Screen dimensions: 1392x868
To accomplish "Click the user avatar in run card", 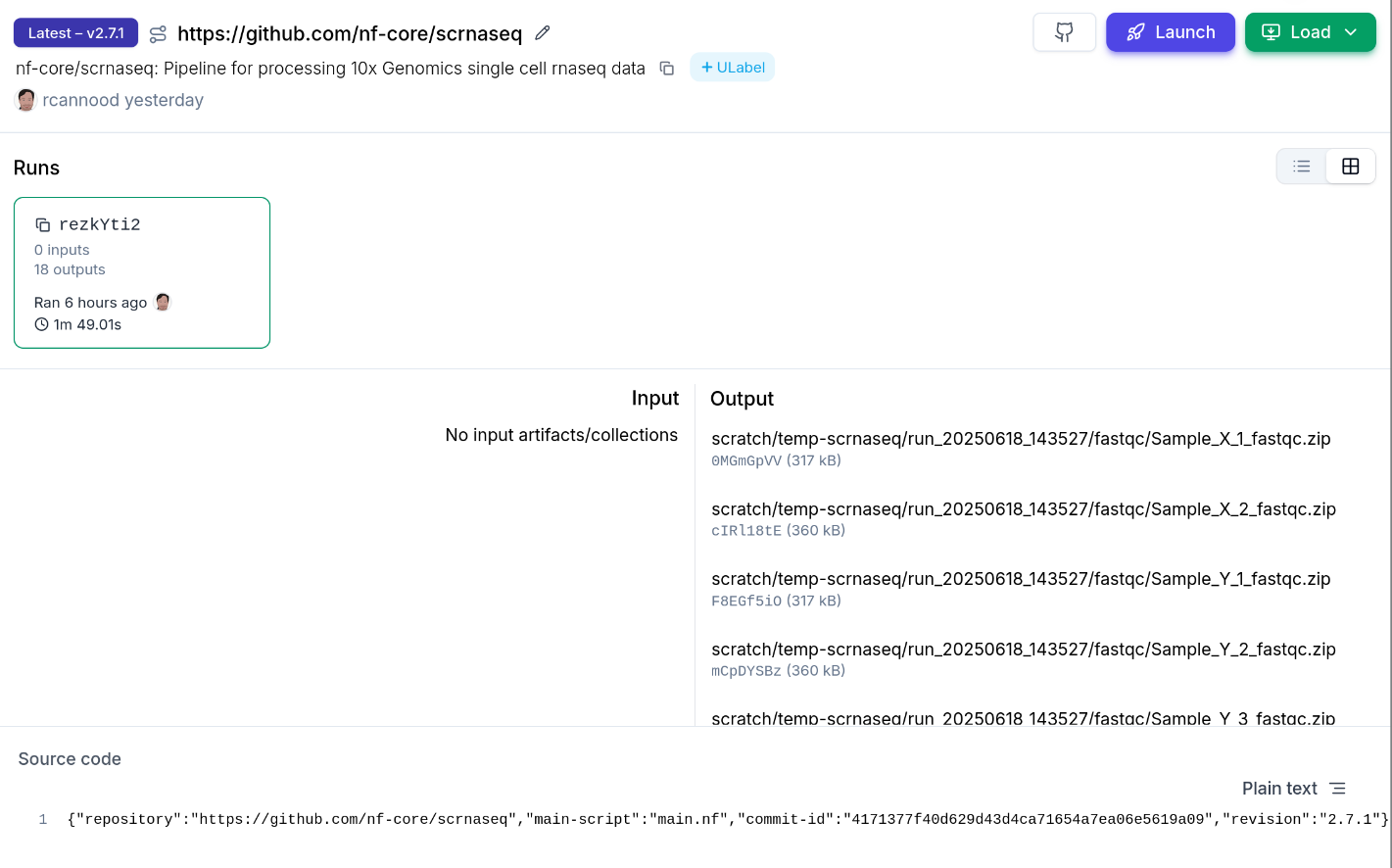I will 164,303.
